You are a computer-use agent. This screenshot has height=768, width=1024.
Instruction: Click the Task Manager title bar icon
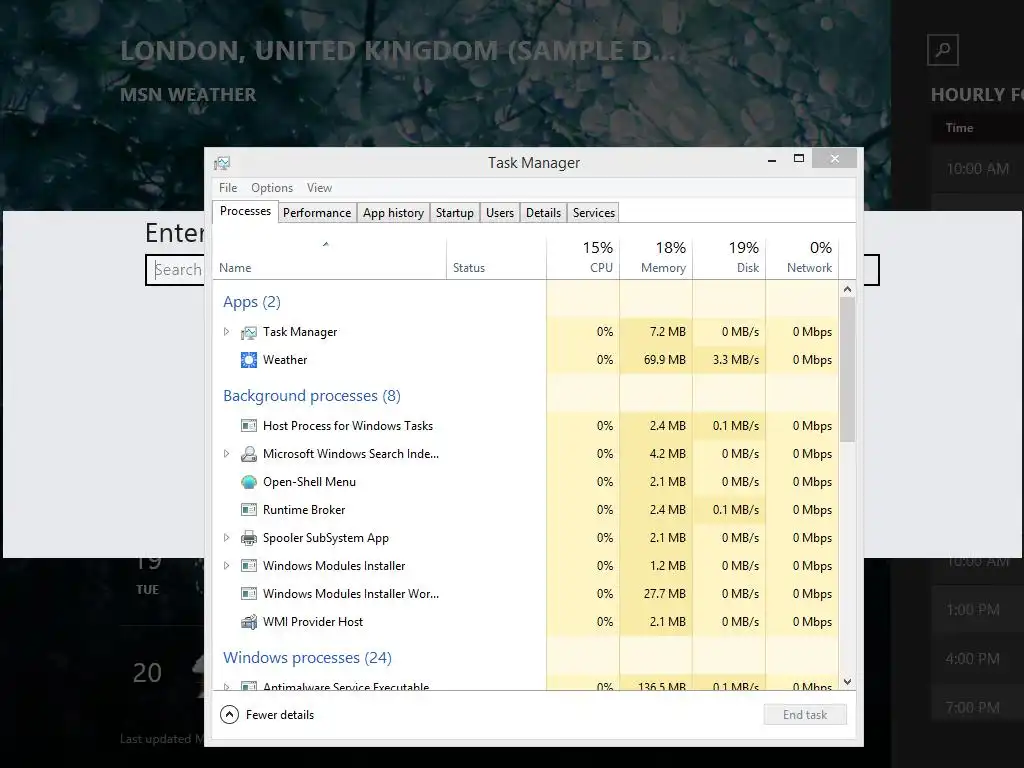pyautogui.click(x=222, y=163)
